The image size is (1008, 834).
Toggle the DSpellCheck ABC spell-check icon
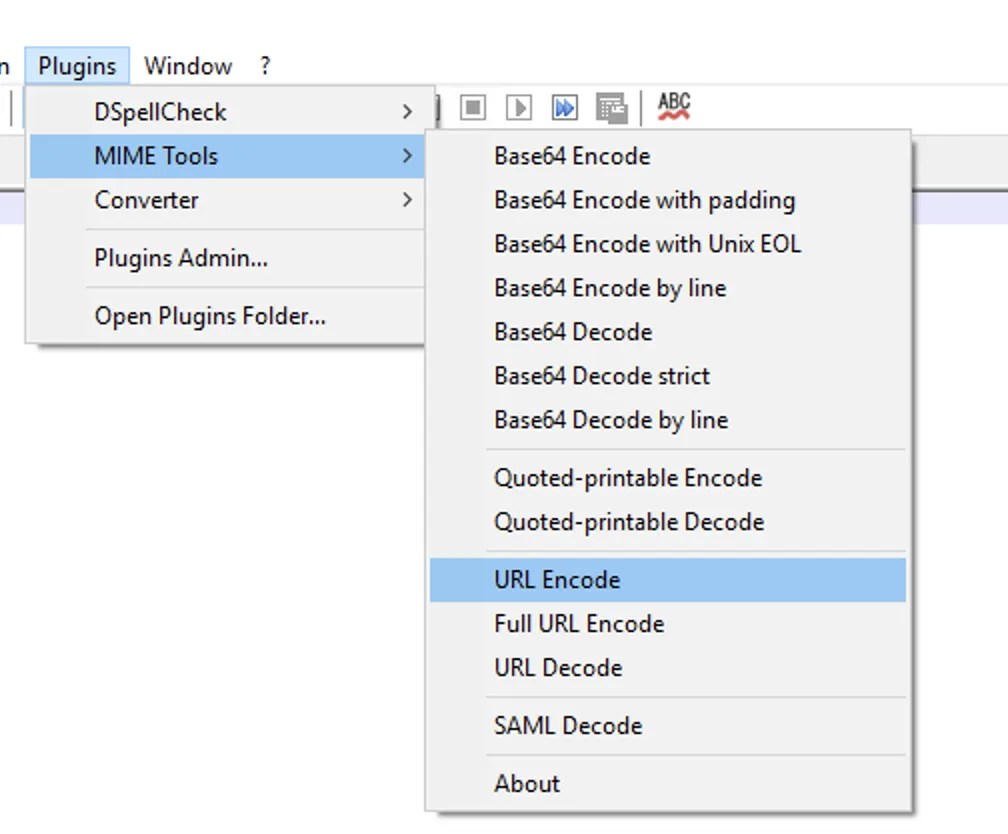(x=673, y=106)
